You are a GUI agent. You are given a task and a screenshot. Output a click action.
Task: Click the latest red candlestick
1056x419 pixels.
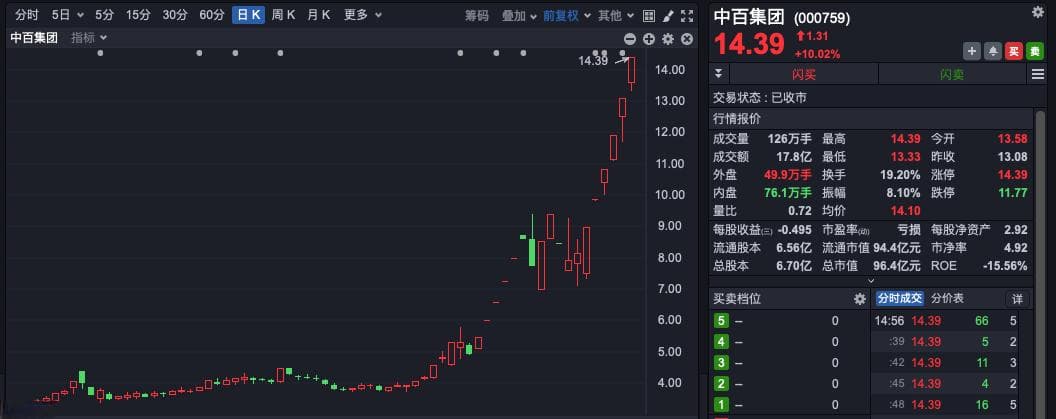[632, 71]
